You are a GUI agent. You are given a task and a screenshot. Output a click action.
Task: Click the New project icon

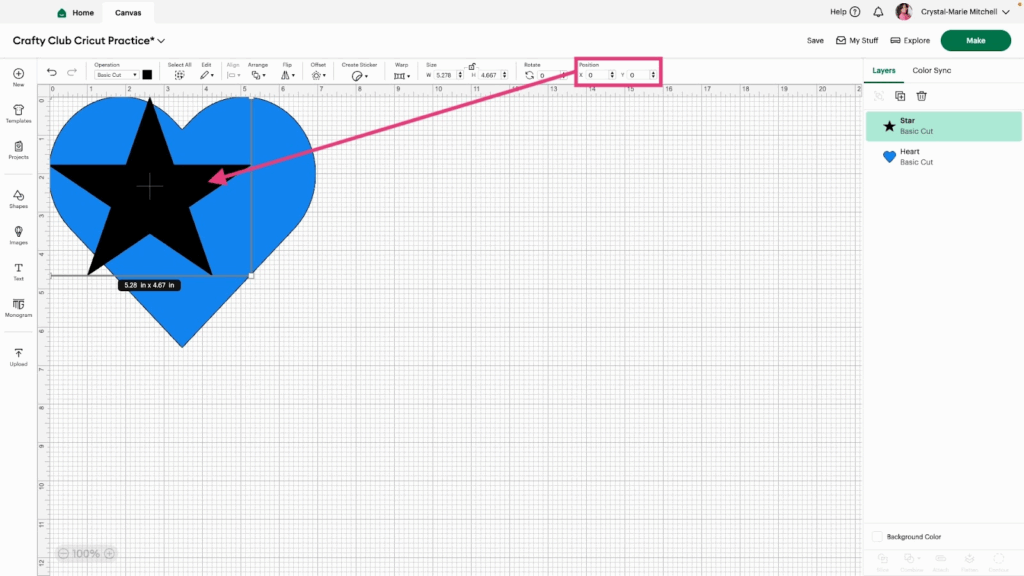pos(18,74)
